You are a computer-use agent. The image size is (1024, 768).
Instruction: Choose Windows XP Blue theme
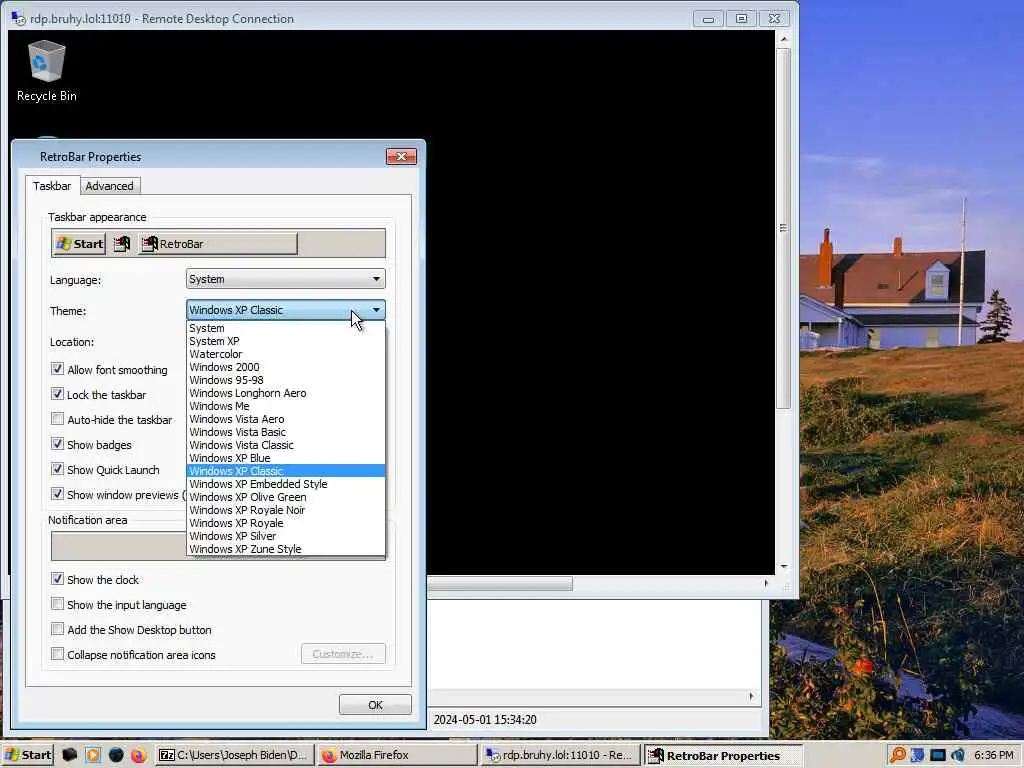(285, 458)
